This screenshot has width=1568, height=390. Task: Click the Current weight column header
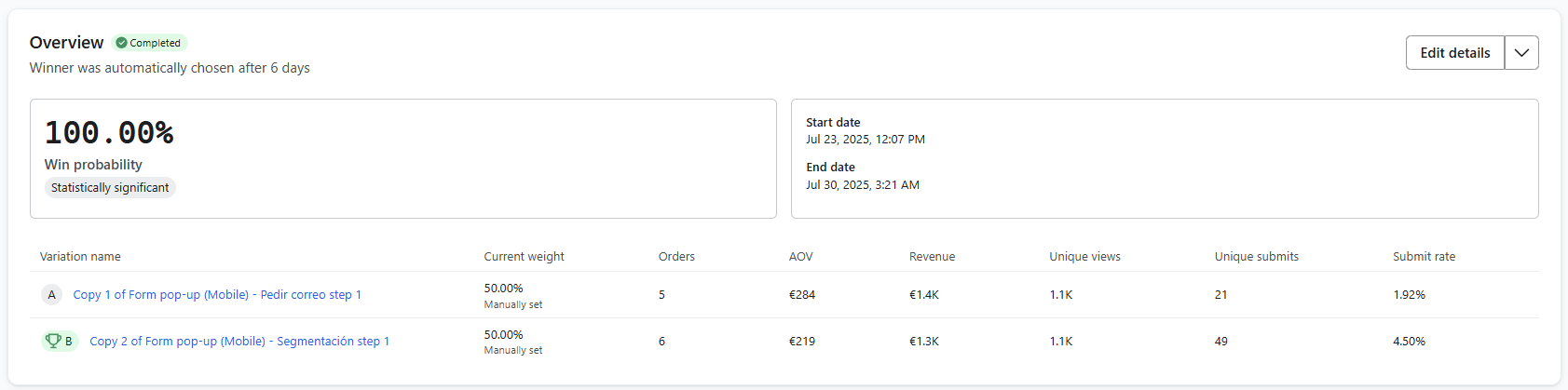pos(524,257)
